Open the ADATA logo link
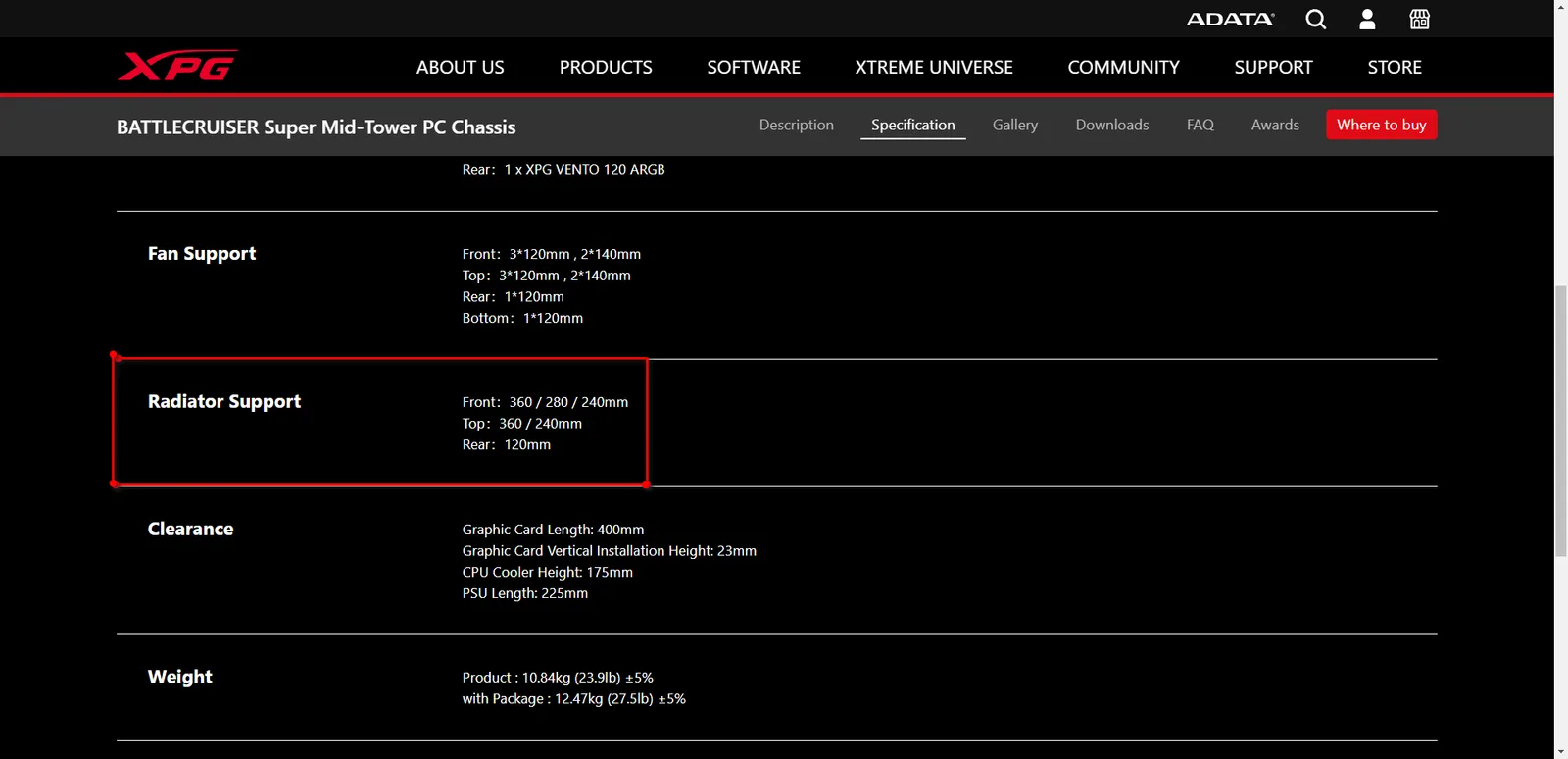 click(x=1230, y=19)
